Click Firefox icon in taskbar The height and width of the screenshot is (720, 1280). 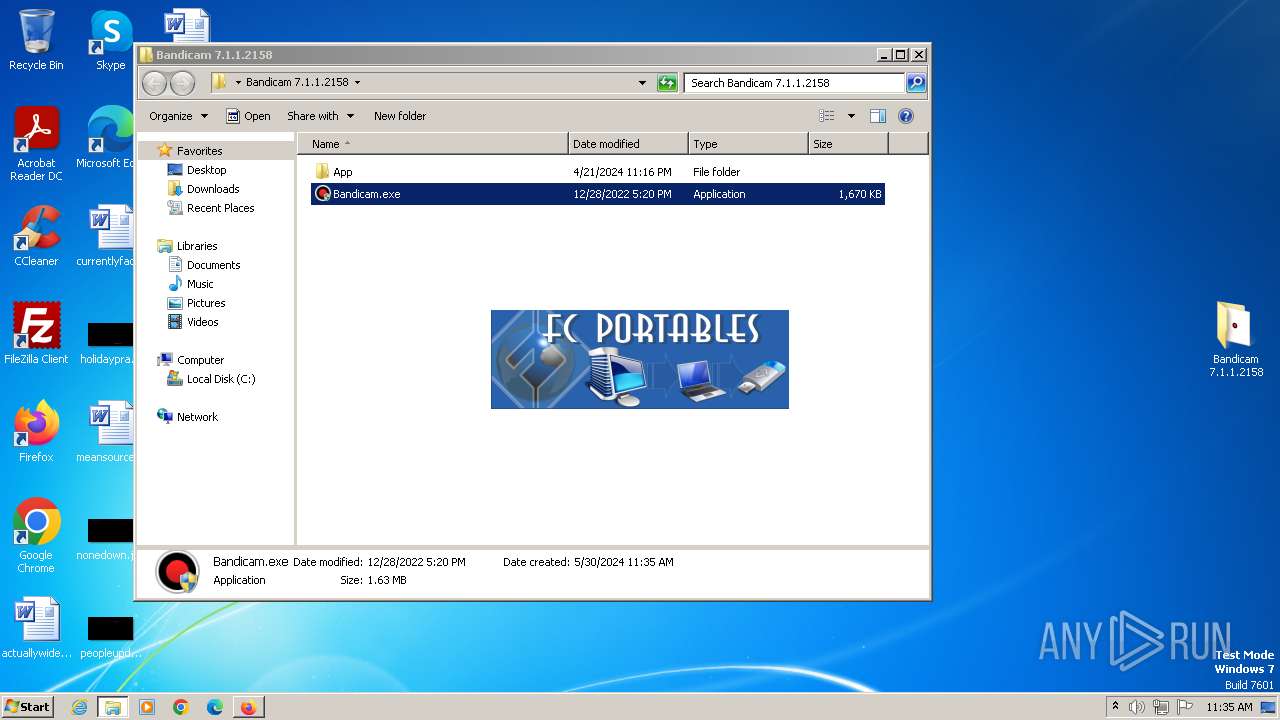(248, 707)
